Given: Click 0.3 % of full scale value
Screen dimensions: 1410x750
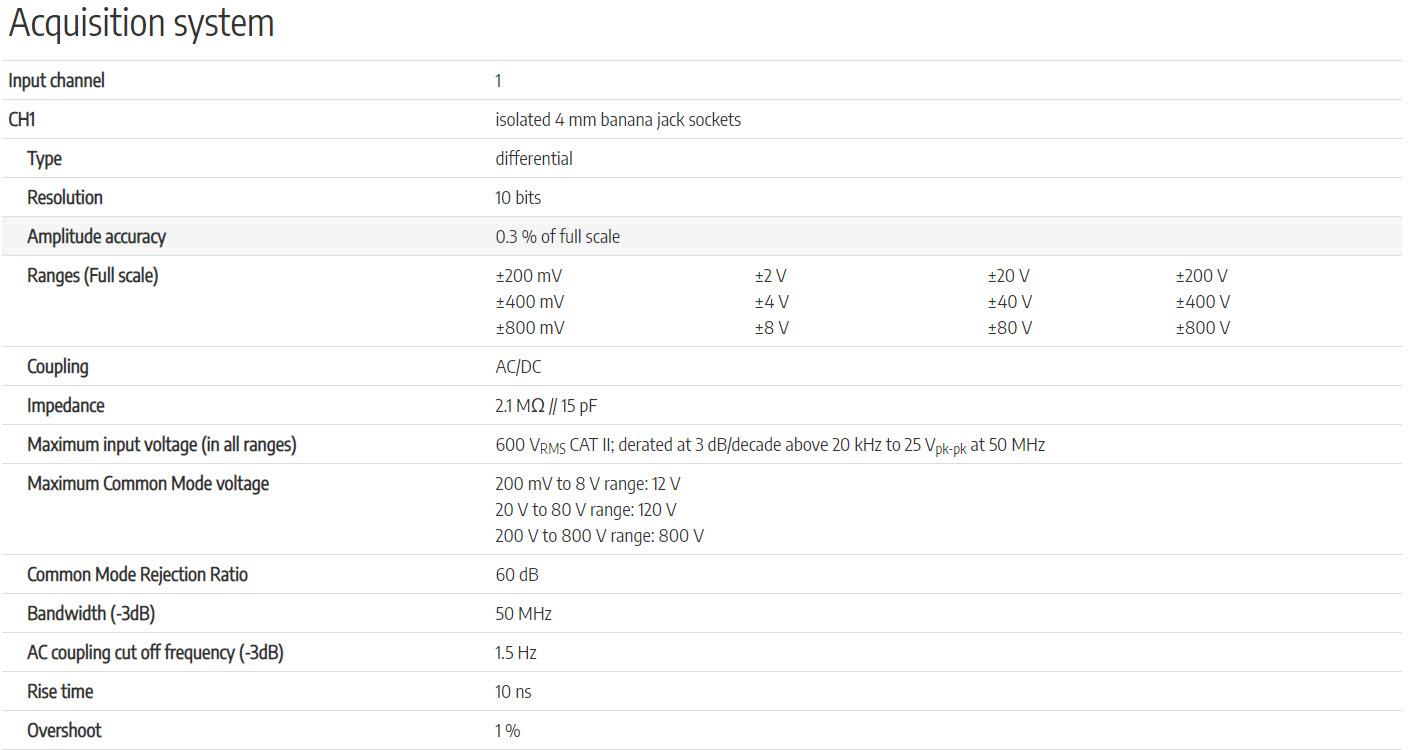Looking at the screenshot, I should tap(557, 237).
